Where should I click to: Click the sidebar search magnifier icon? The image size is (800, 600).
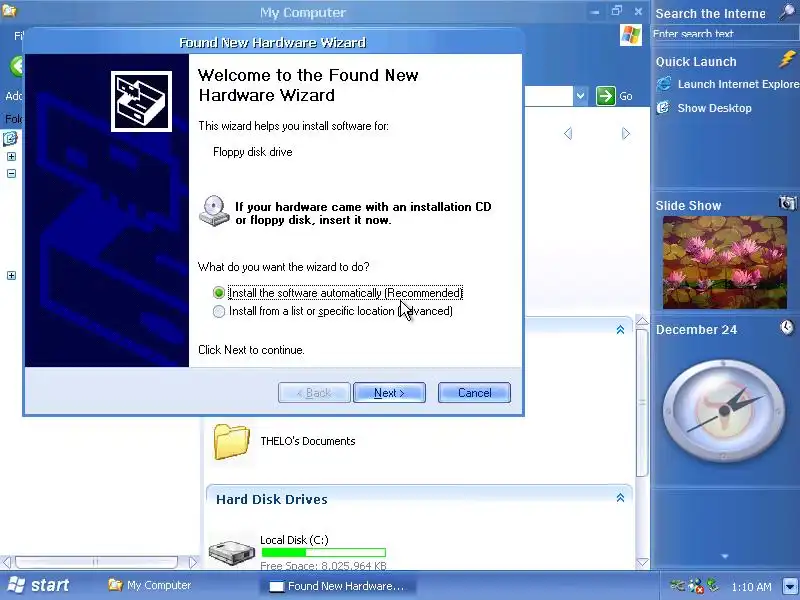(x=788, y=11)
